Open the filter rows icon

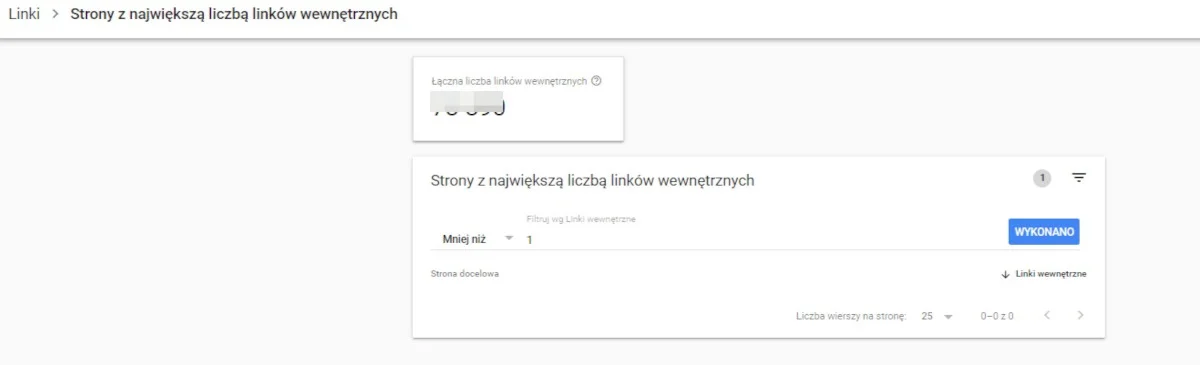click(1079, 178)
